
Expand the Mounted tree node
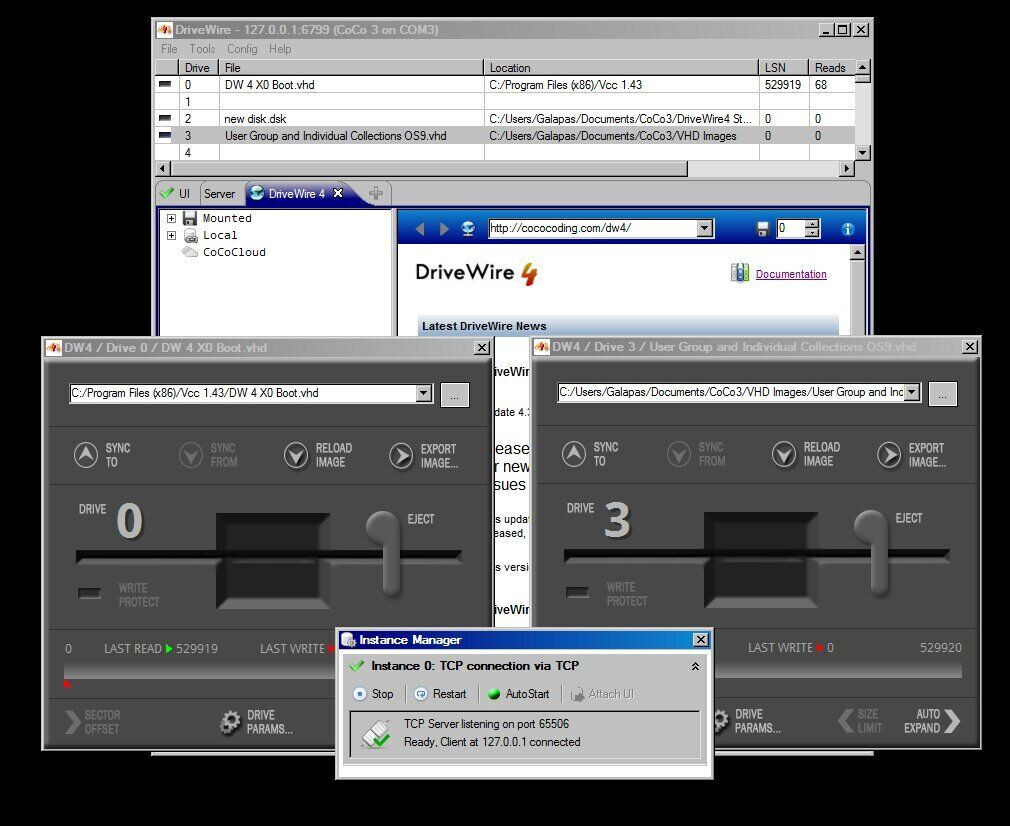tap(171, 218)
